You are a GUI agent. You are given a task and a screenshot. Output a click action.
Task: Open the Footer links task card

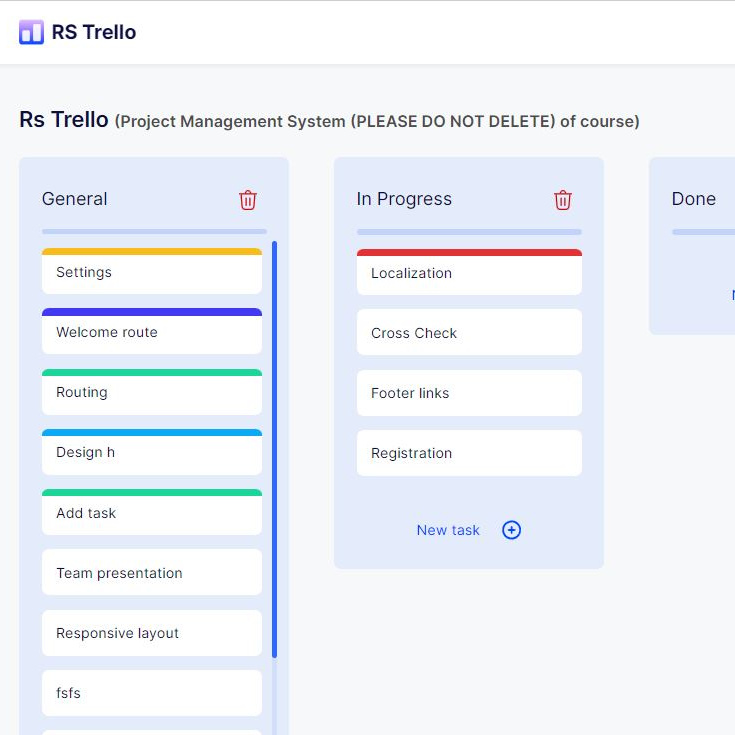[x=469, y=393]
